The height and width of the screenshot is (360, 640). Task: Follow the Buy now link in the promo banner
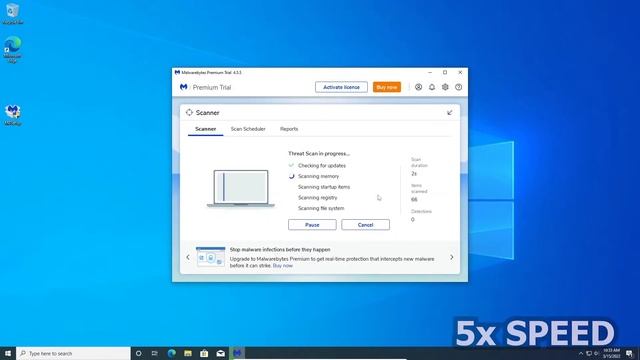tap(282, 266)
